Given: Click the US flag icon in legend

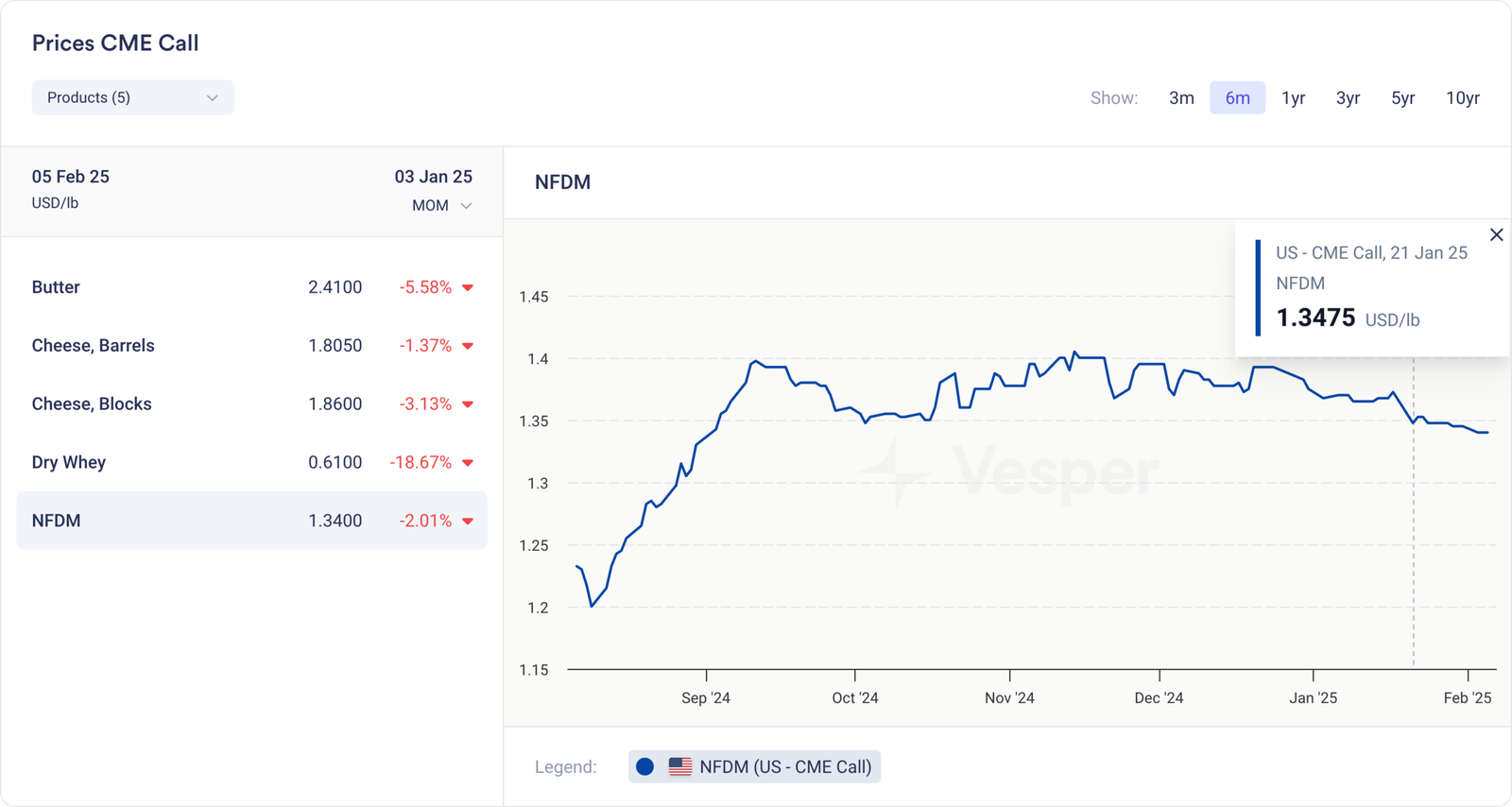Looking at the screenshot, I should tap(679, 766).
